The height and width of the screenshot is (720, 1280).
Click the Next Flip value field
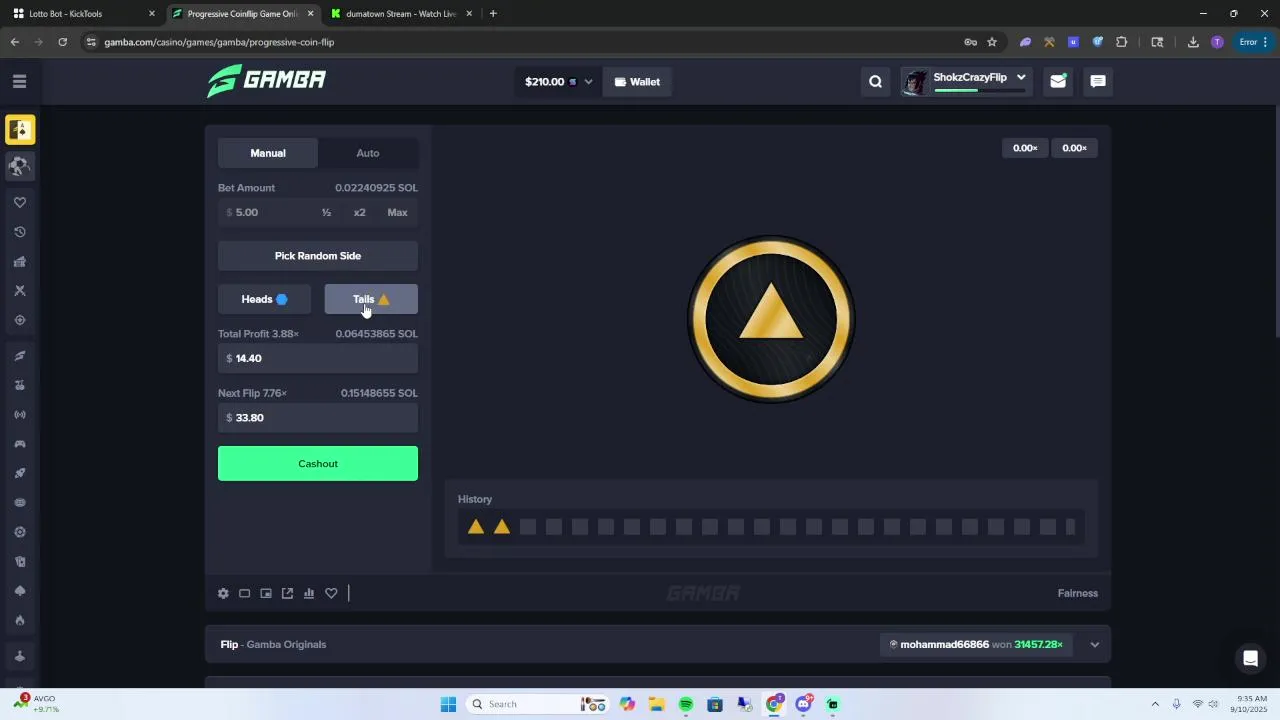click(318, 418)
